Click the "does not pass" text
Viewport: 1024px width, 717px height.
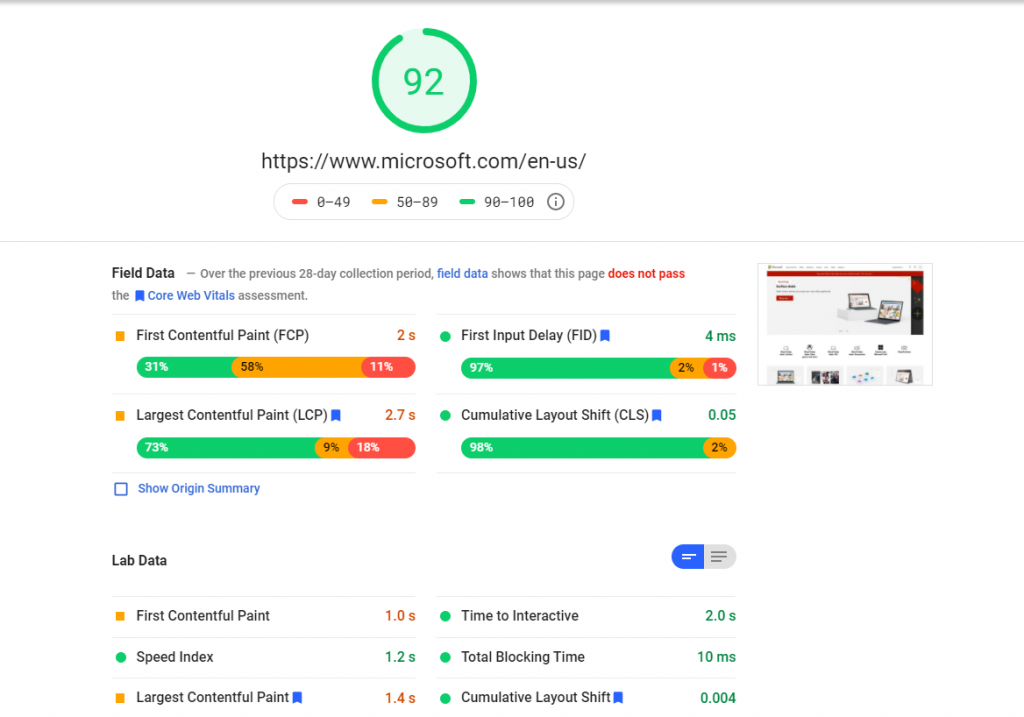pyautogui.click(x=647, y=274)
